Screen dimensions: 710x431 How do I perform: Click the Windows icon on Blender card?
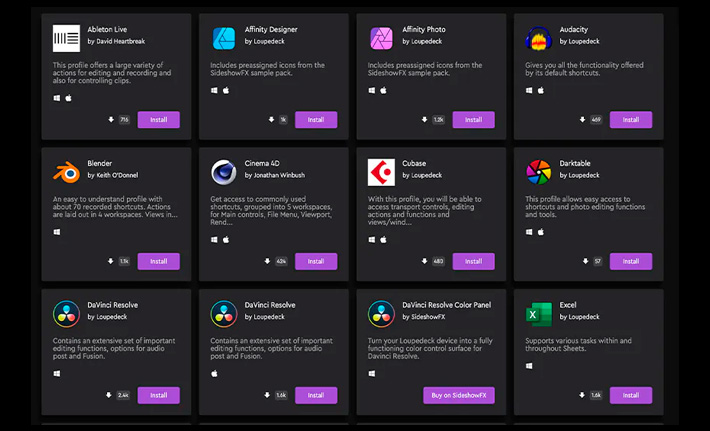(x=57, y=232)
